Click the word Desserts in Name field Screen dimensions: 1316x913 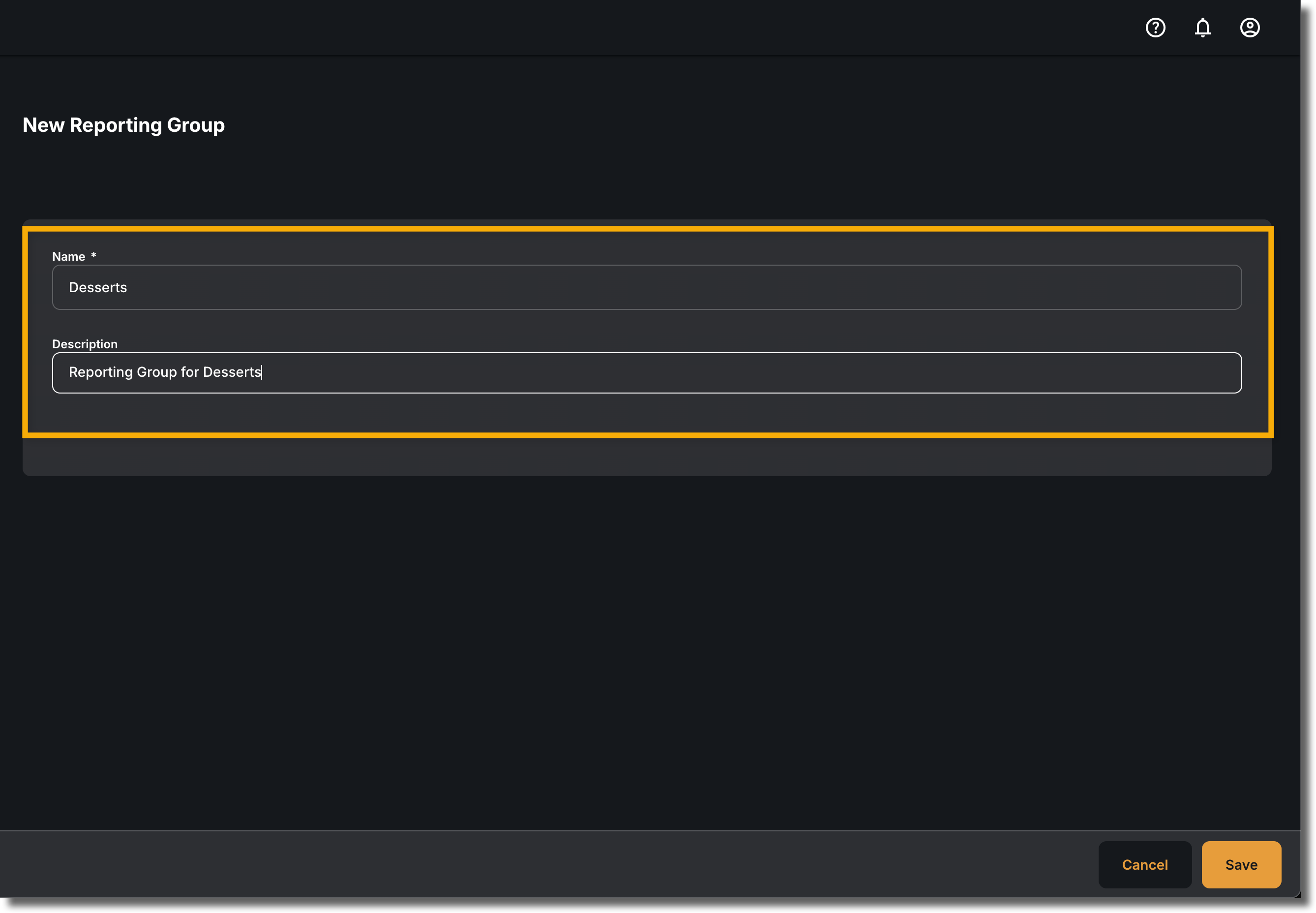coord(98,287)
